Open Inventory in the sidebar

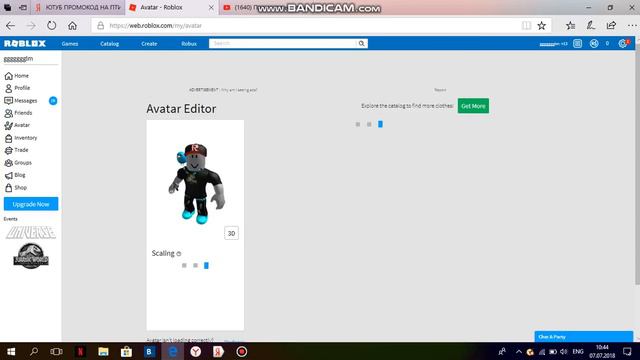[x=21, y=138]
